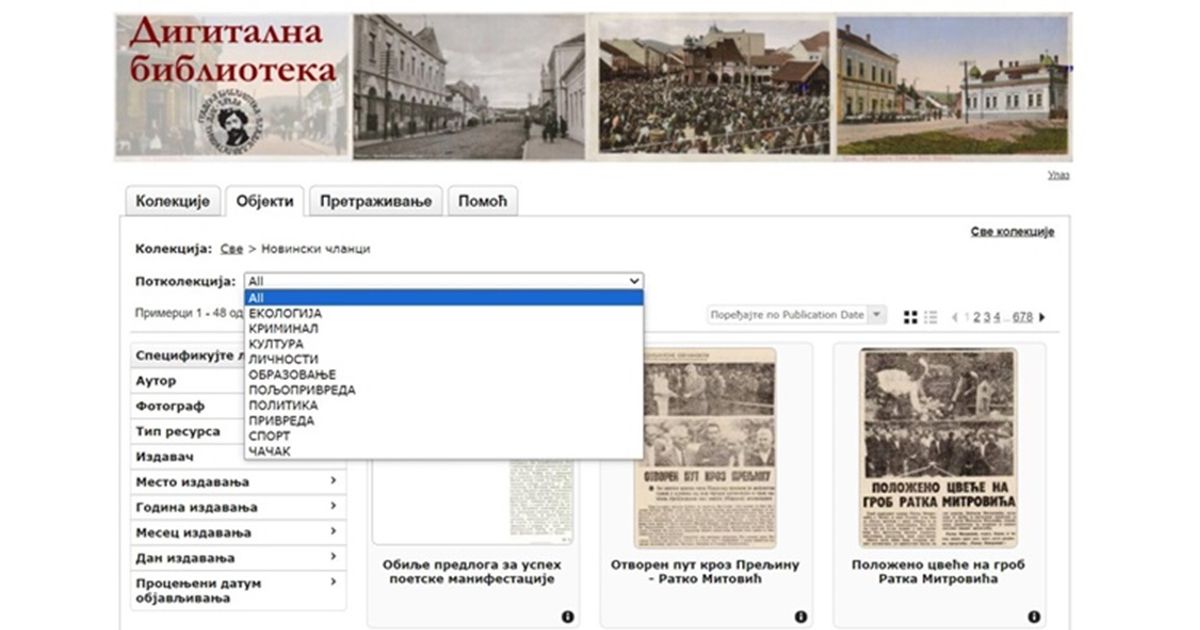Switch to the Претраживање tab

tap(375, 201)
